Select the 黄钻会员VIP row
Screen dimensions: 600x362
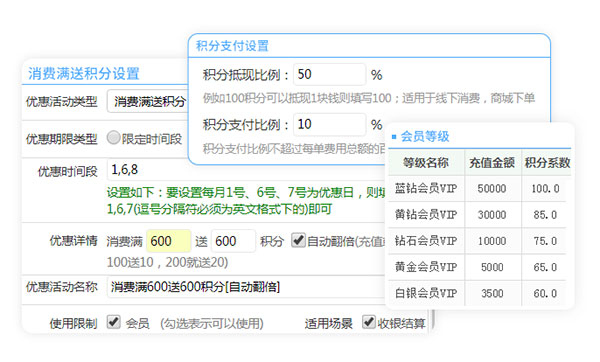pyautogui.click(x=478, y=215)
